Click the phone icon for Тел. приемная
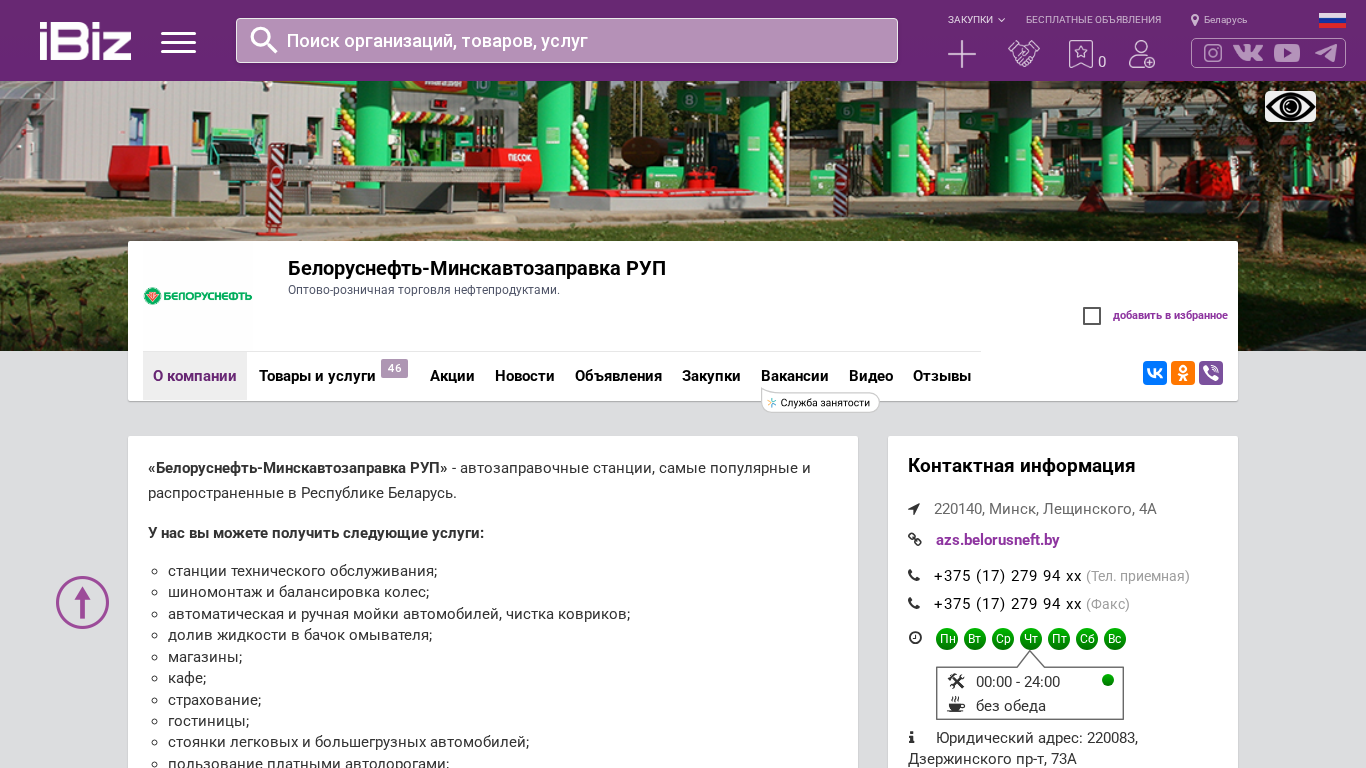Image resolution: width=1366 pixels, height=768 pixels. (914, 575)
